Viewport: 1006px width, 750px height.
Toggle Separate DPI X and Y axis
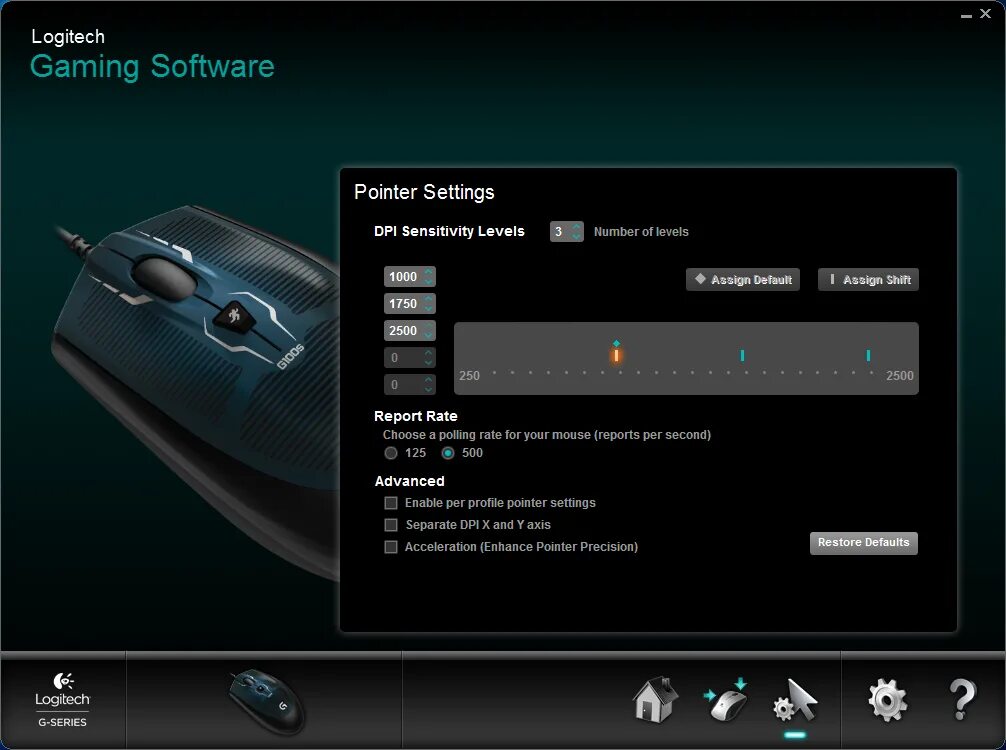pyautogui.click(x=391, y=525)
